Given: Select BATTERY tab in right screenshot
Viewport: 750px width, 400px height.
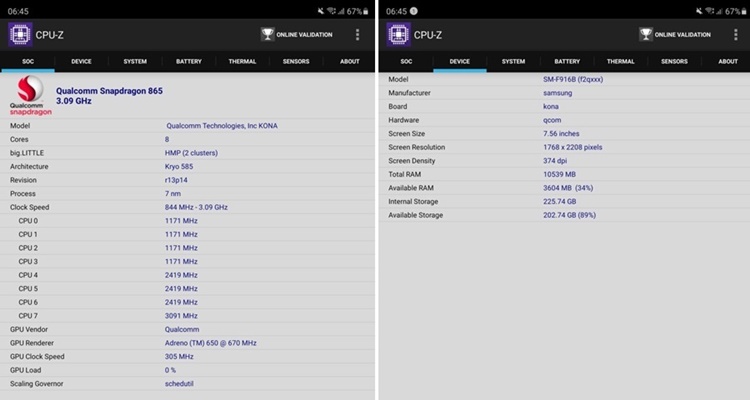Looking at the screenshot, I should 567,61.
